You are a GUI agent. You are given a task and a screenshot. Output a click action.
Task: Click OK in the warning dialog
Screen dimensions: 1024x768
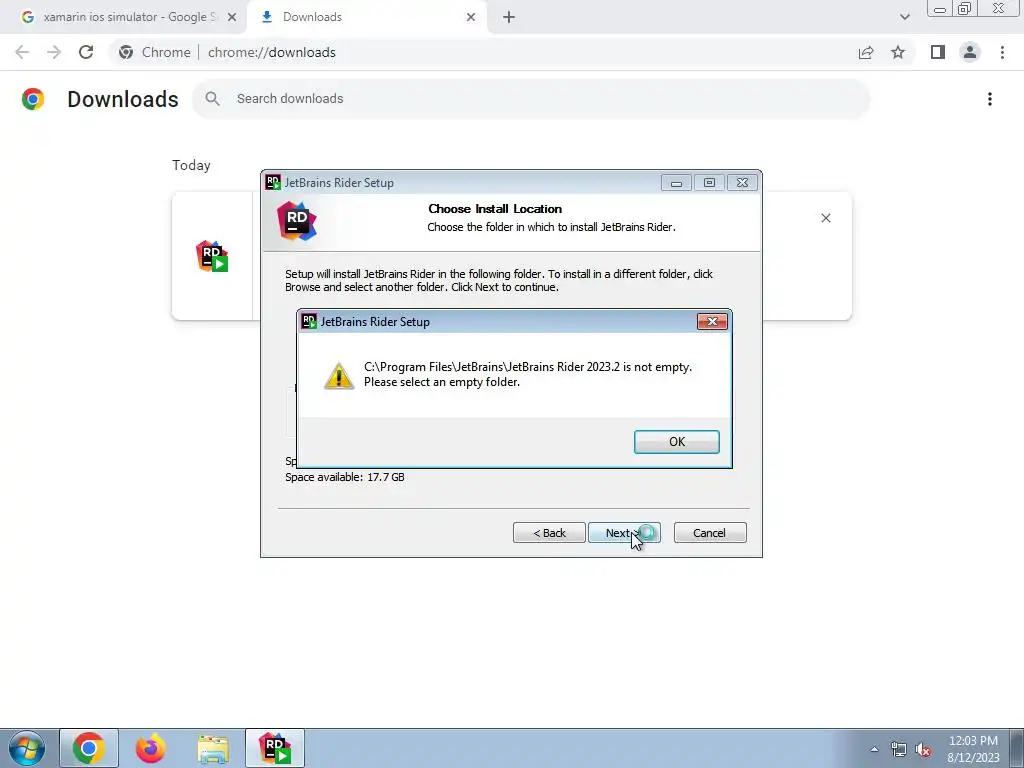click(x=677, y=441)
